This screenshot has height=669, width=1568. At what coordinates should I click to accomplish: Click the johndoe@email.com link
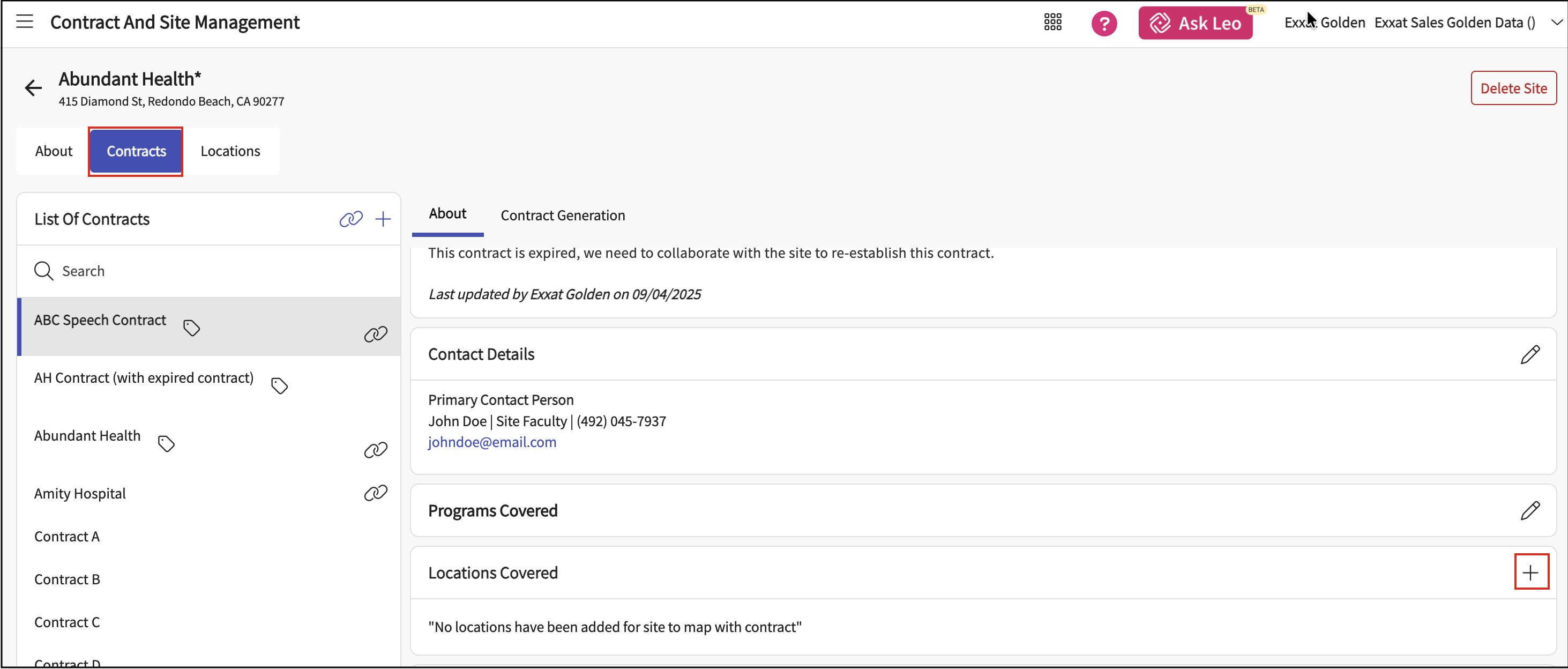click(x=492, y=442)
